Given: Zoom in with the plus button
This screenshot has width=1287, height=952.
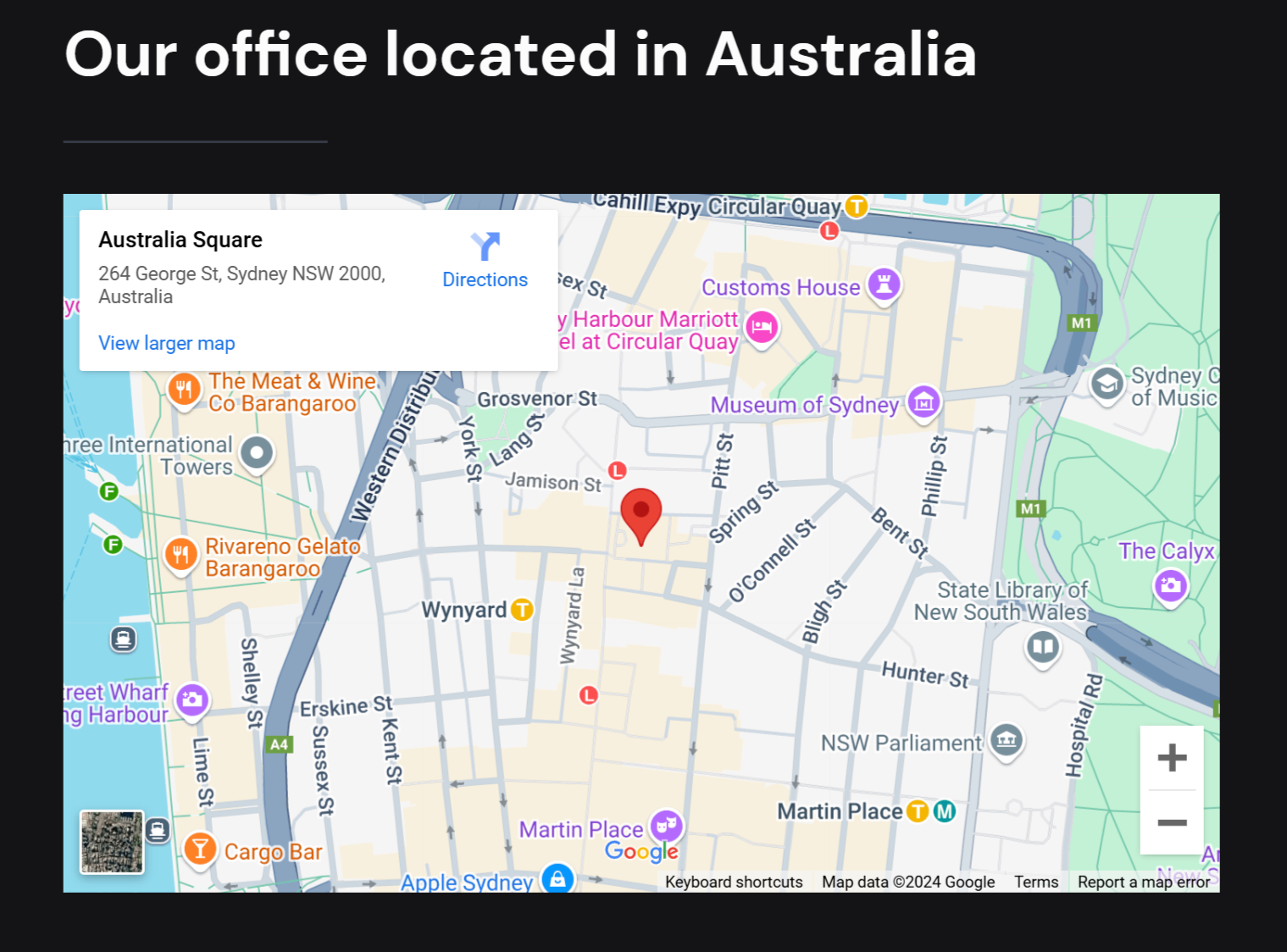Looking at the screenshot, I should (x=1172, y=757).
